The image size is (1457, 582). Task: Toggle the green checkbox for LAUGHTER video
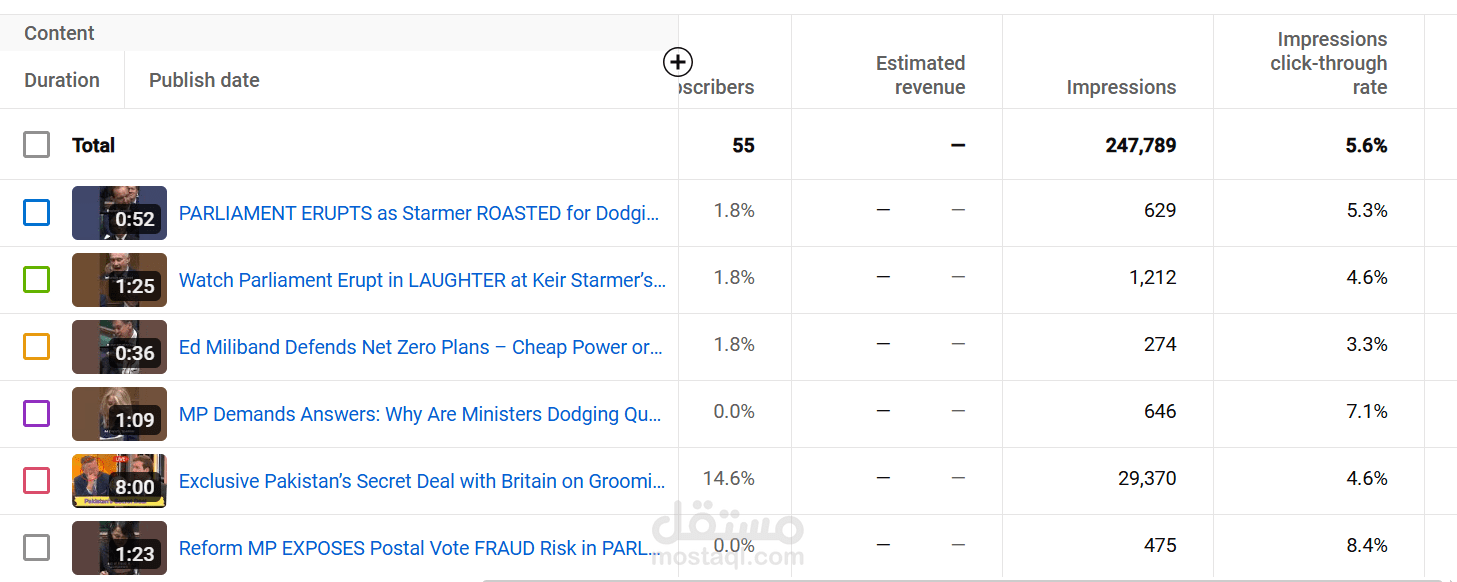37,279
